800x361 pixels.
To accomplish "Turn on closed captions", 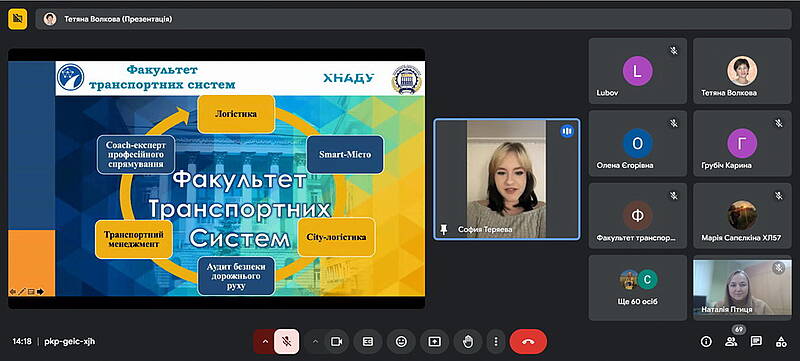I will click(368, 342).
